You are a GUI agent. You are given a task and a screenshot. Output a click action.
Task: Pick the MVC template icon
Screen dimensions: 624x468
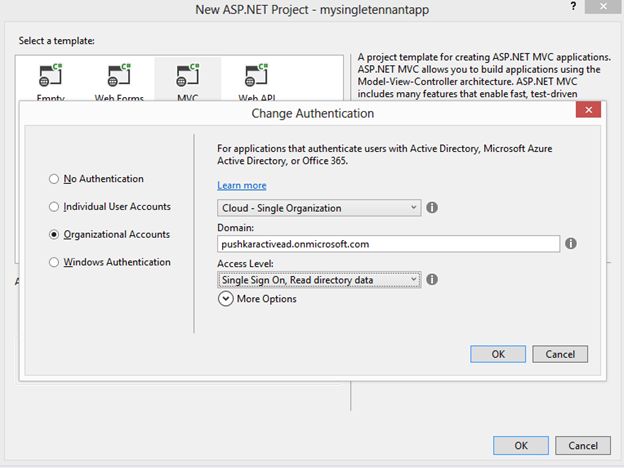tap(187, 75)
